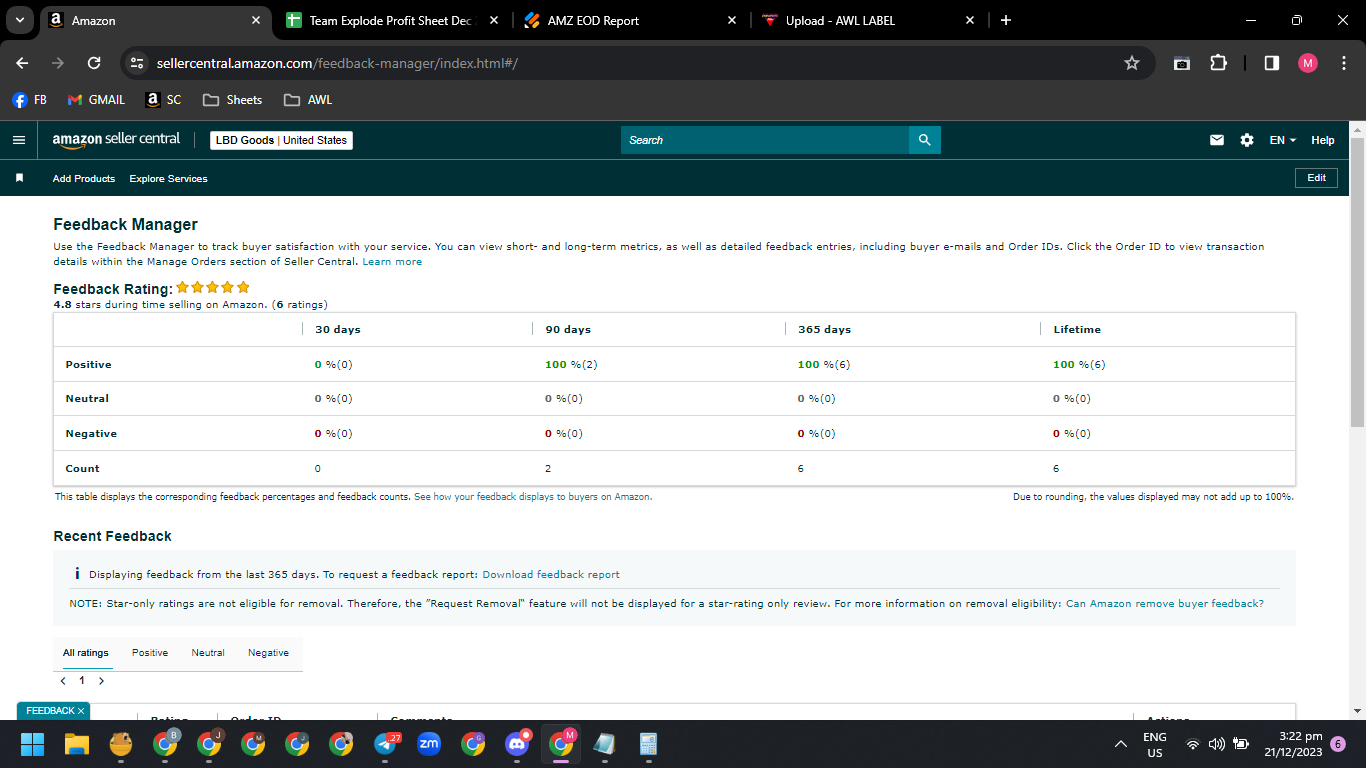
Task: Open the Seller Central settings gear
Action: coord(1247,140)
